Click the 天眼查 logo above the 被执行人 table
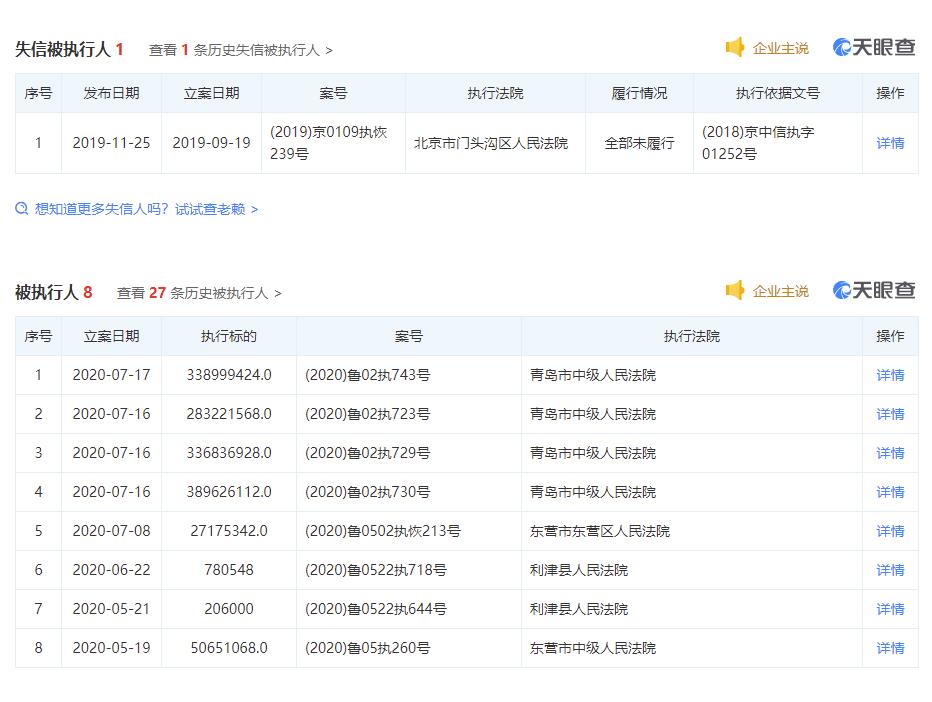The image size is (932, 702). (x=874, y=291)
